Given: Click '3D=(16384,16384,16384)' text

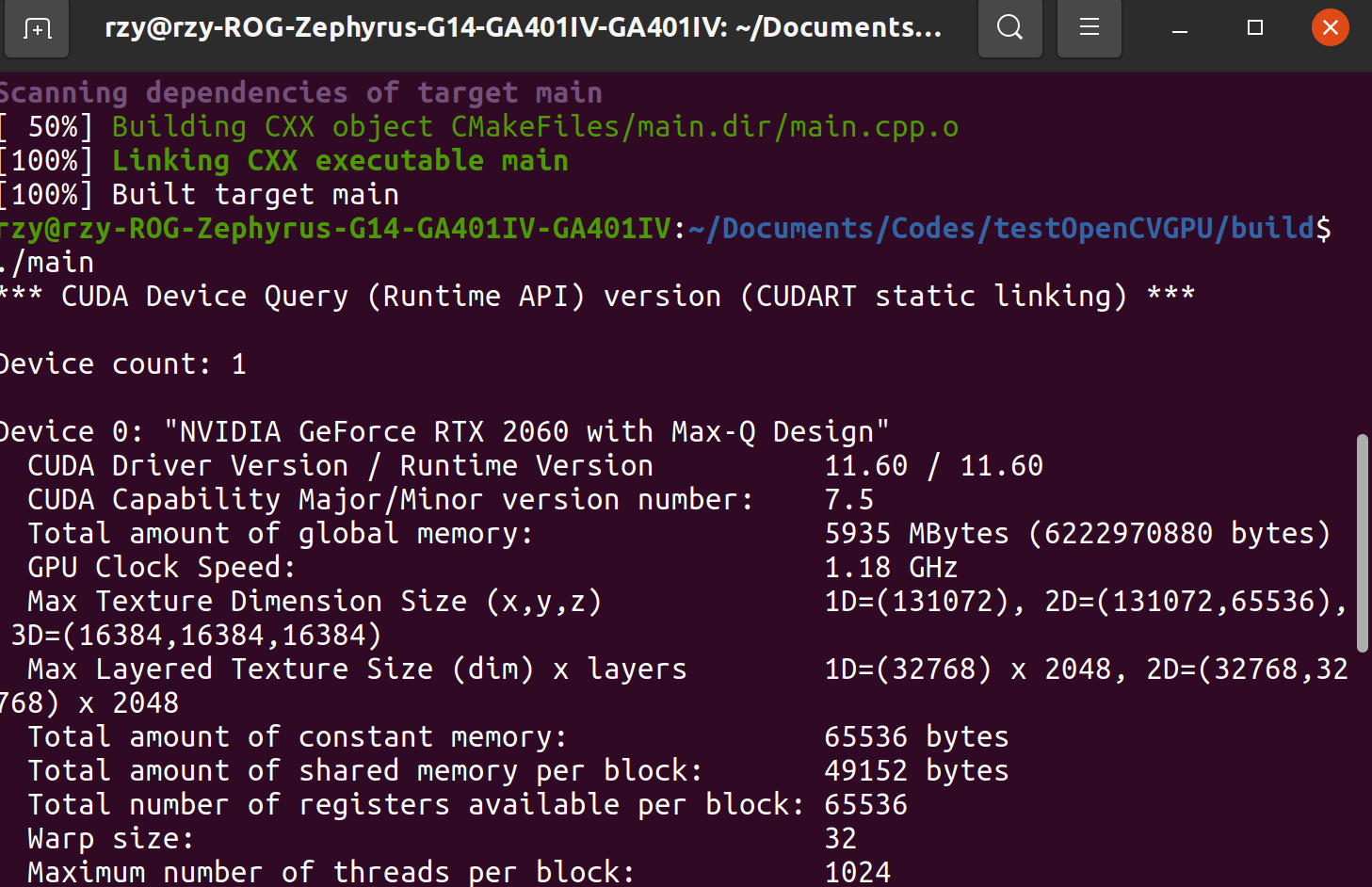Looking at the screenshot, I should [x=196, y=635].
